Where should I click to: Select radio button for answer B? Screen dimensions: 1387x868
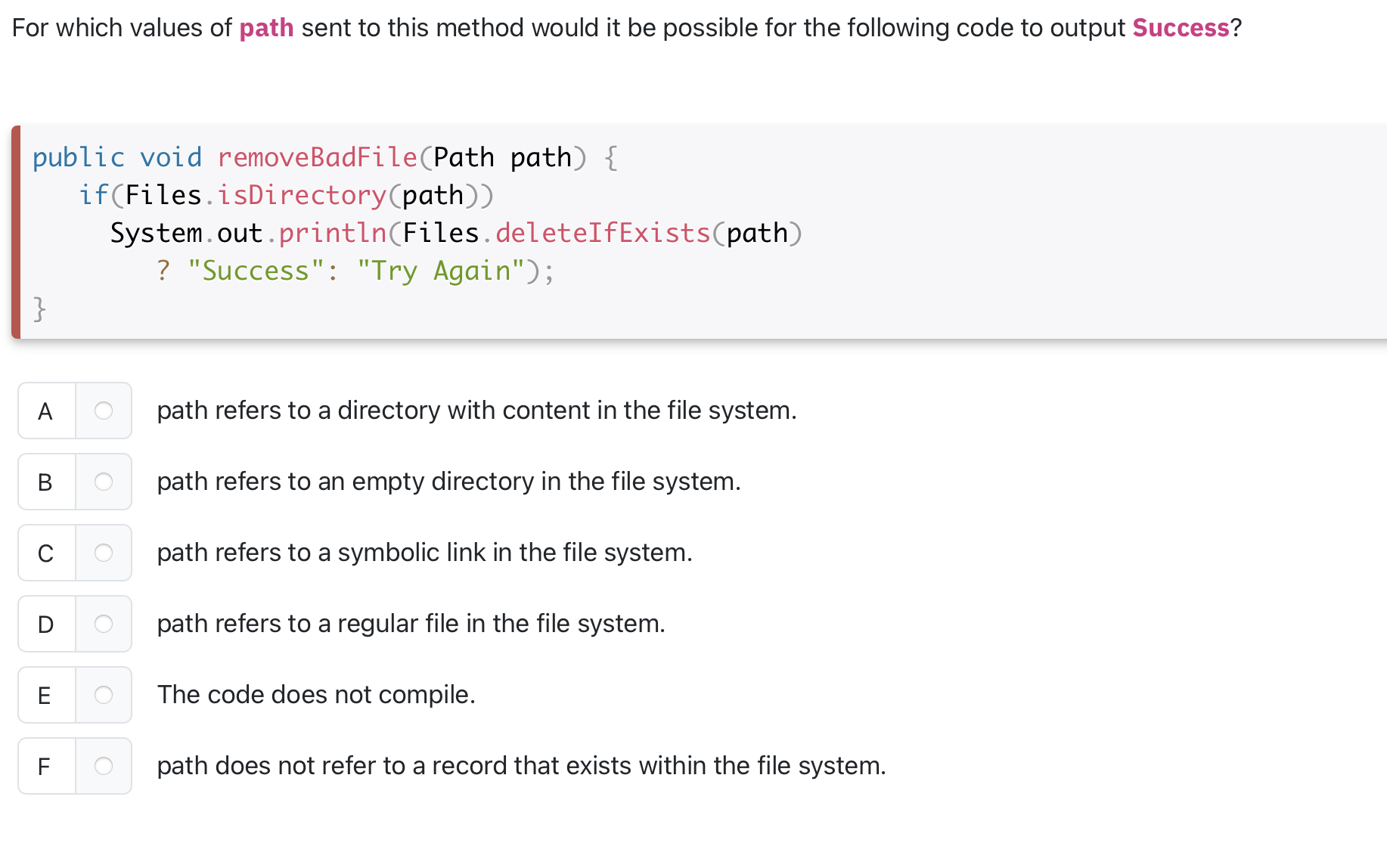point(104,482)
